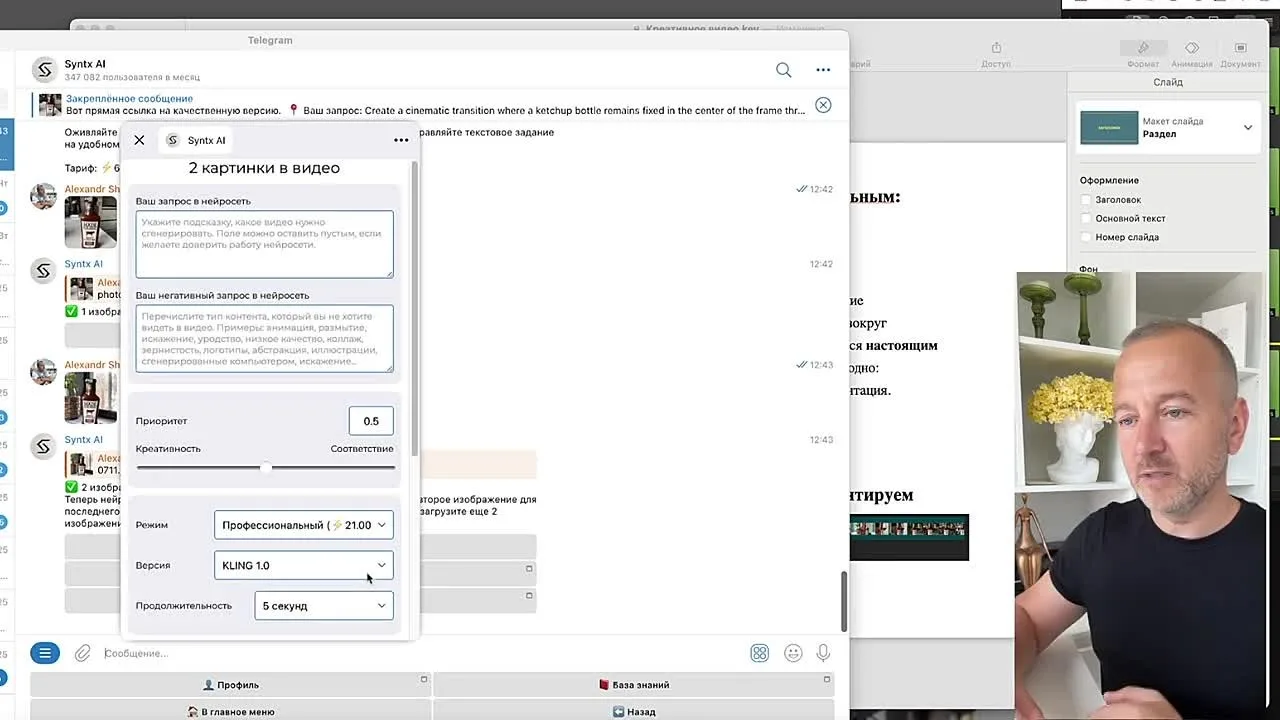Click the attach file paperclip icon
The width and height of the screenshot is (1280, 720).
point(83,653)
